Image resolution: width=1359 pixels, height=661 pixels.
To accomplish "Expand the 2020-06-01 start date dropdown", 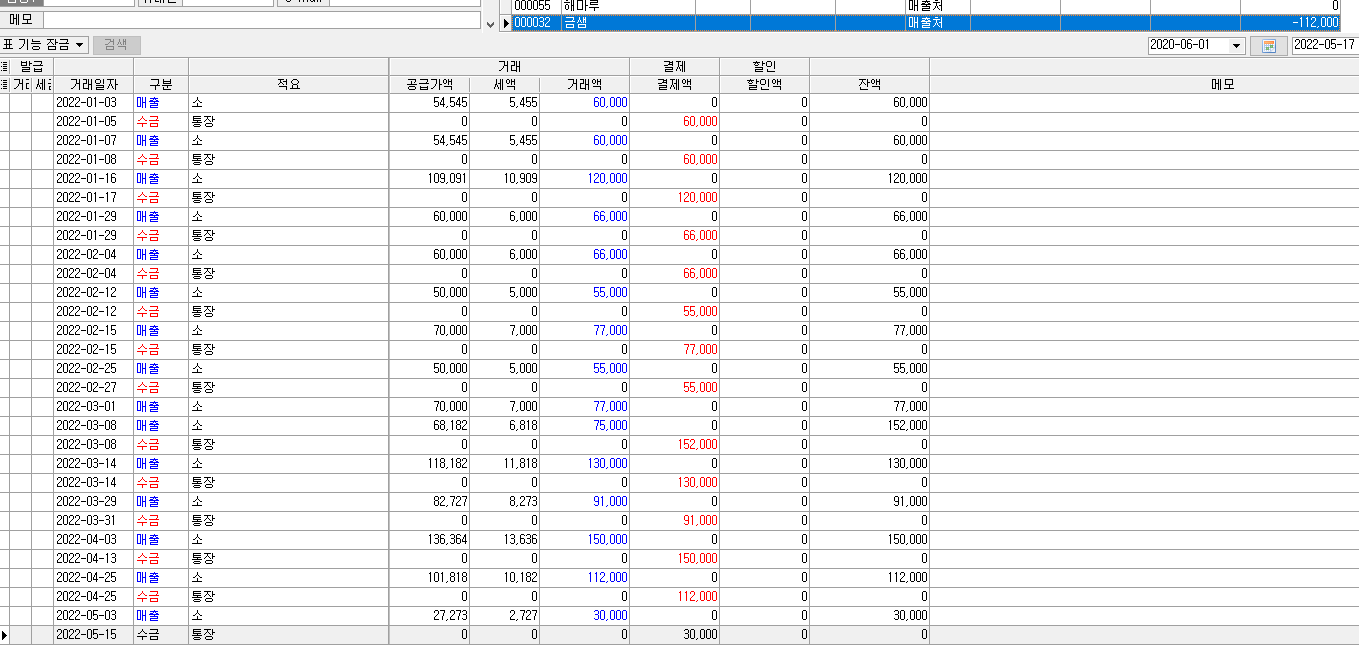I will pyautogui.click(x=1236, y=45).
